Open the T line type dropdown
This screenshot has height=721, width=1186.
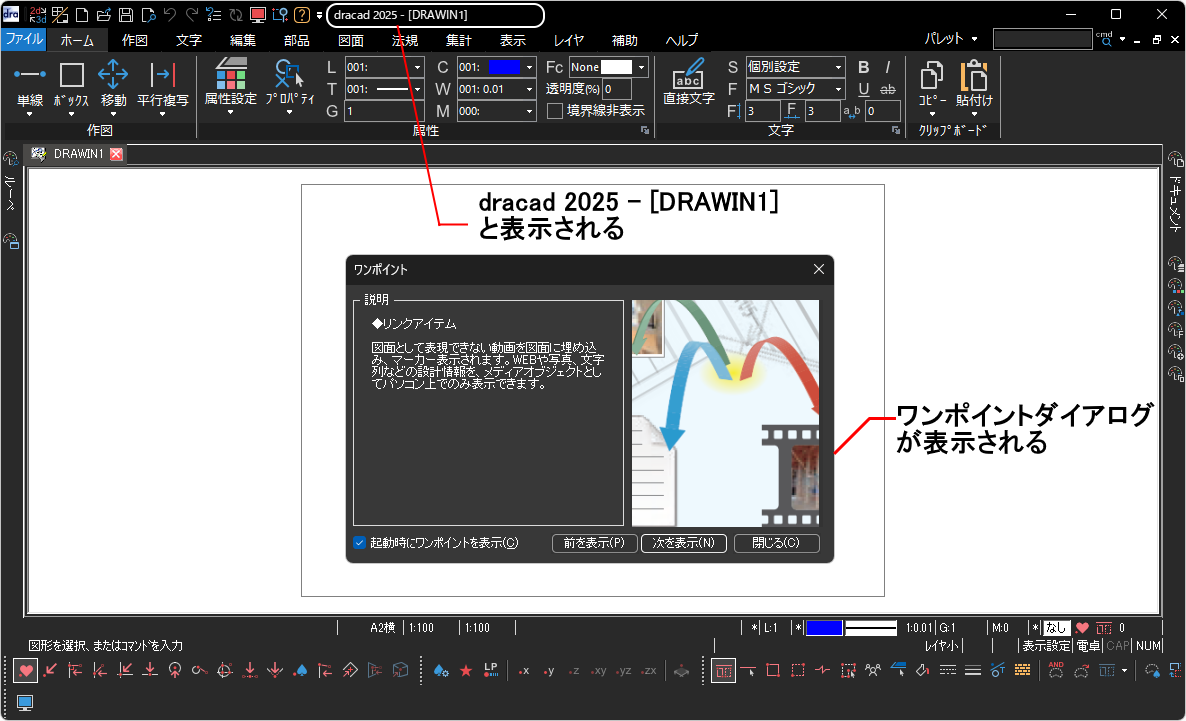(417, 89)
